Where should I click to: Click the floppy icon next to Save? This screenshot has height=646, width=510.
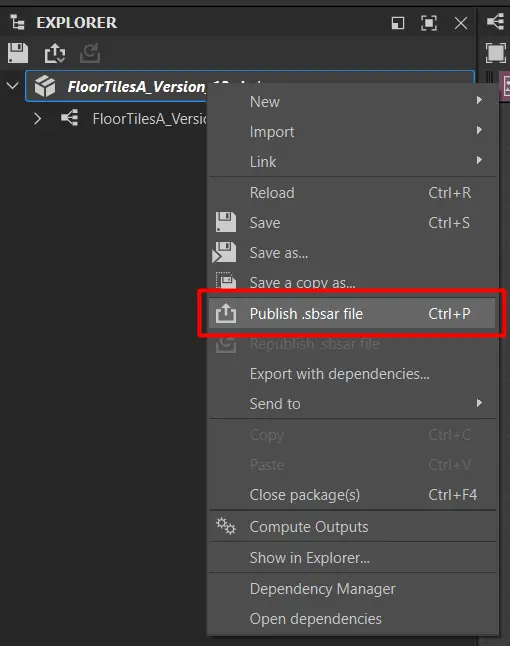click(226, 222)
